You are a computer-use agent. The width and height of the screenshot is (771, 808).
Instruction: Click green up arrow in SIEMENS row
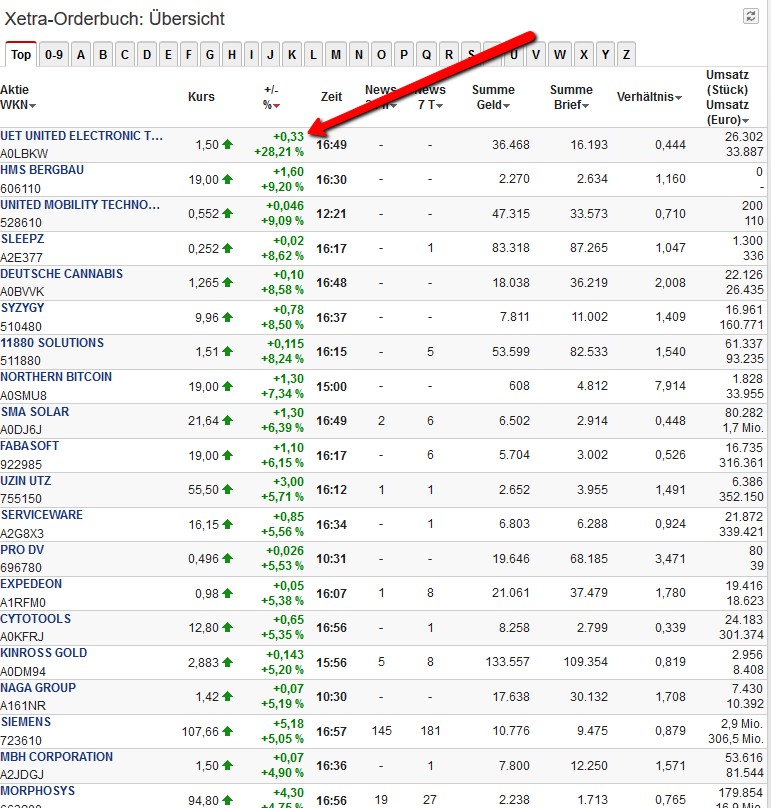pos(228,731)
